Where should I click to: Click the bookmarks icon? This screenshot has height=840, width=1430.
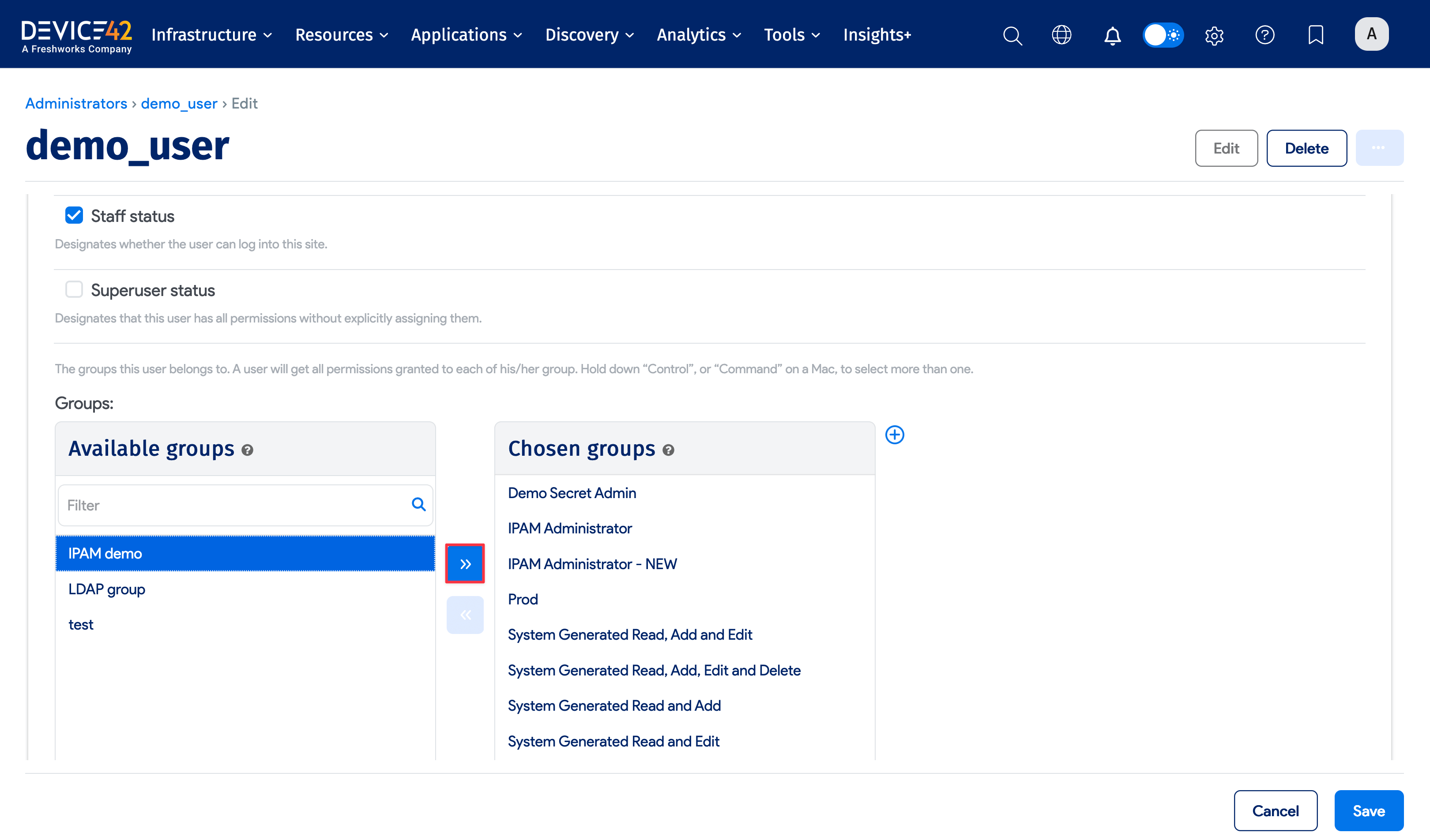[1315, 35]
